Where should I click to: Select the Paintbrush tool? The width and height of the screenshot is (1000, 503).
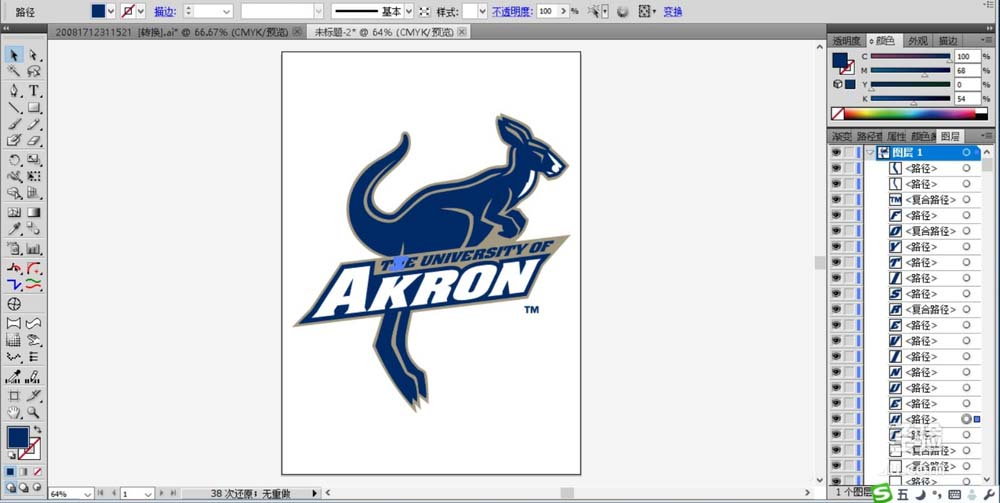[x=14, y=124]
